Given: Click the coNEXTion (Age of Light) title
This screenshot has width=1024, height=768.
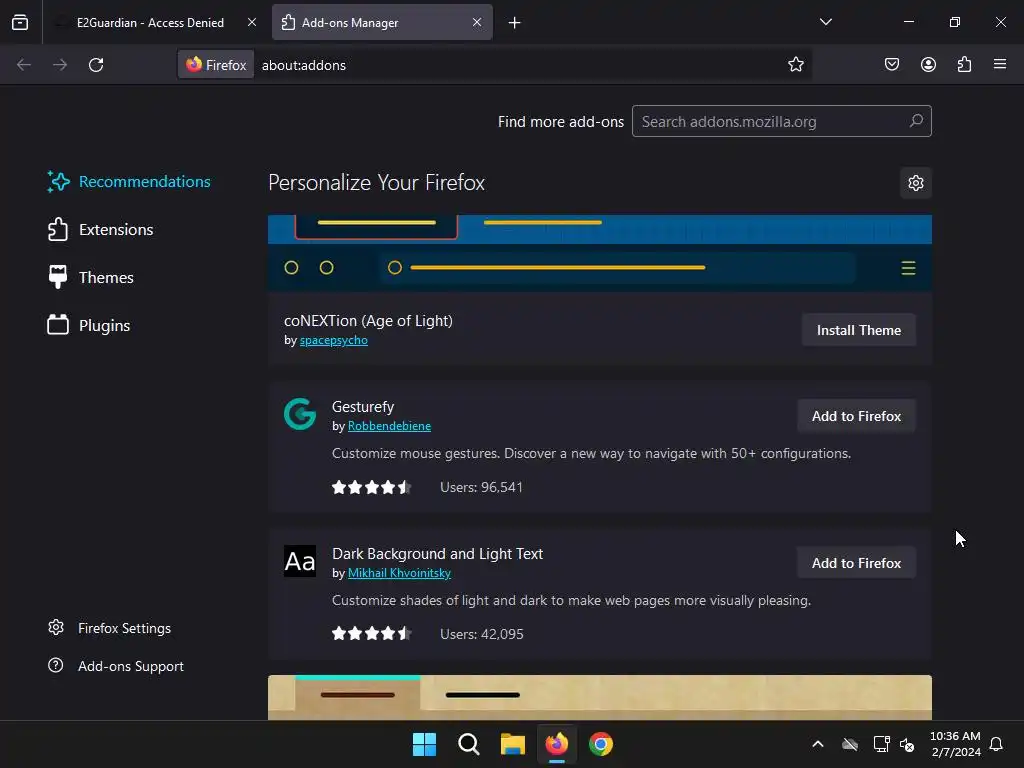Looking at the screenshot, I should tap(368, 321).
